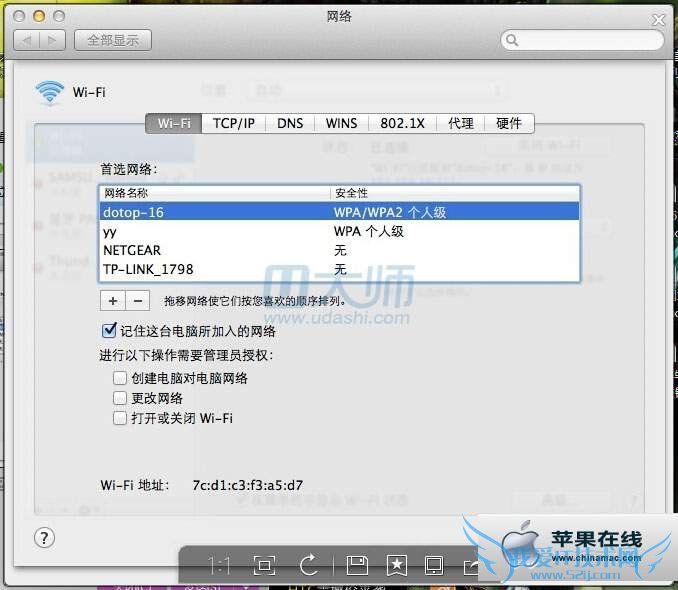The image size is (678, 590).
Task: Click the back navigation arrow
Action: (x=26, y=41)
